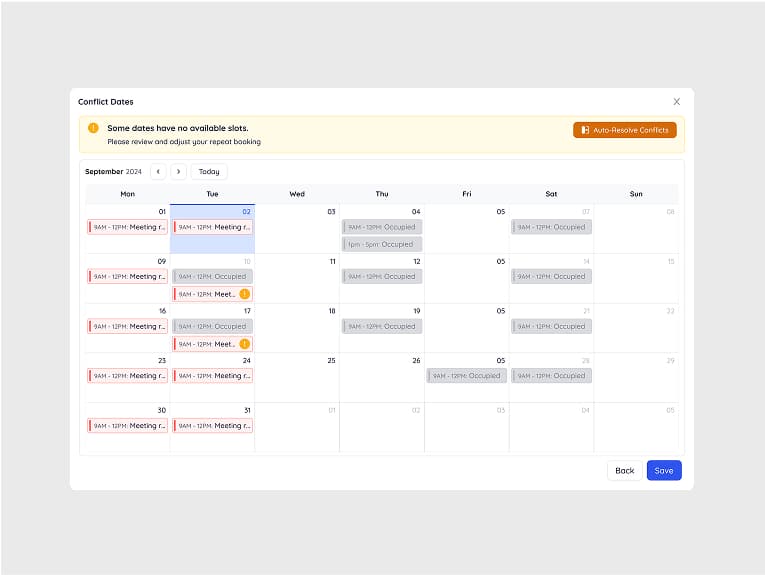Click the Sat column header
The height and width of the screenshot is (575, 765).
pos(551,194)
